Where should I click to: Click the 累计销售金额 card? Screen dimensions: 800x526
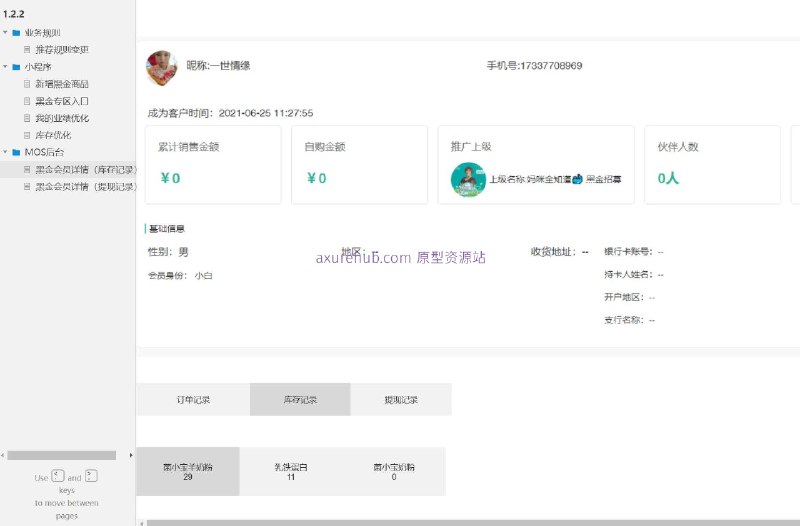[x=213, y=165]
